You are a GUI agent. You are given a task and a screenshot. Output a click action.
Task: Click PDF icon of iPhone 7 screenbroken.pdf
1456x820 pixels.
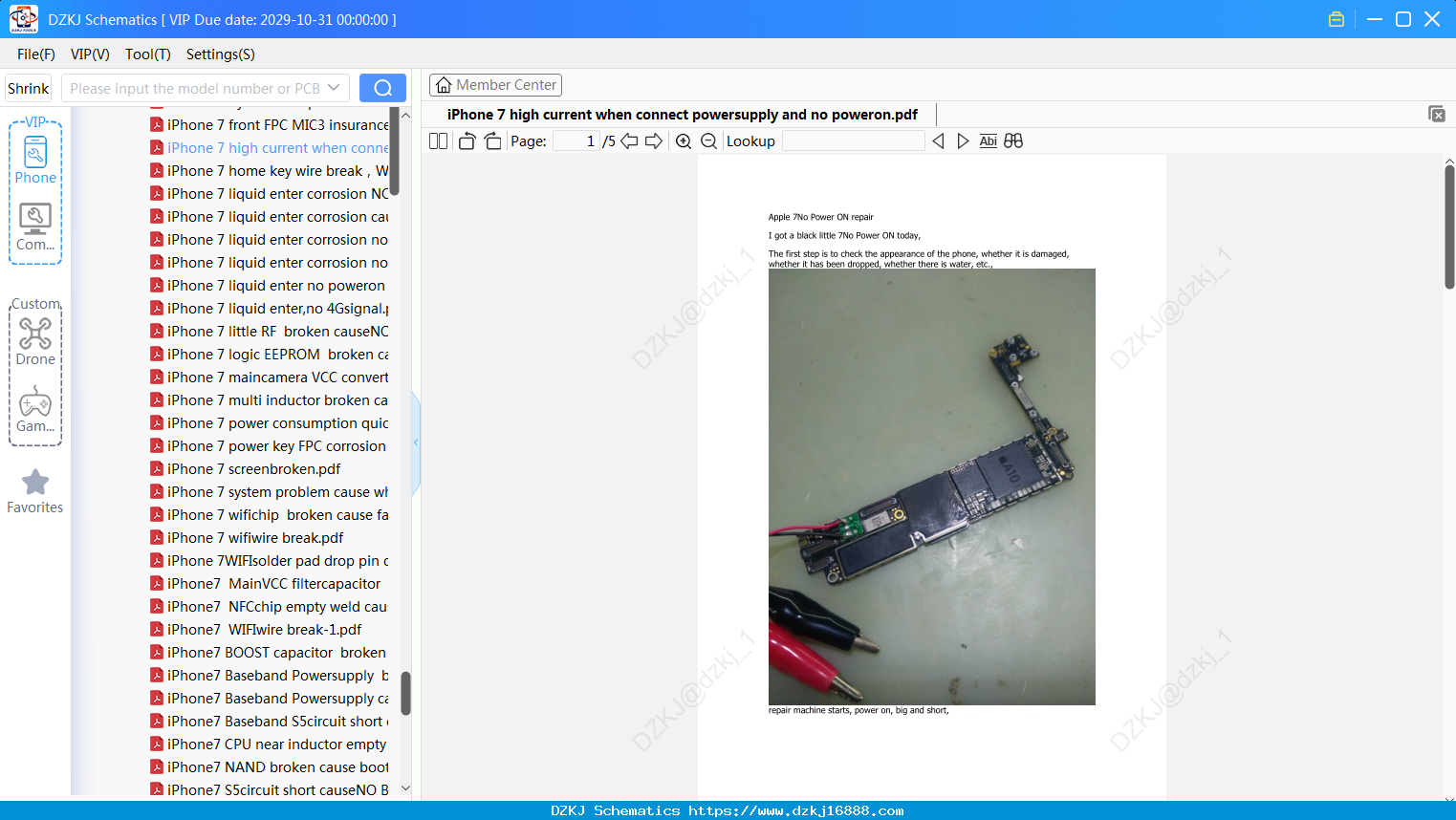click(x=157, y=468)
